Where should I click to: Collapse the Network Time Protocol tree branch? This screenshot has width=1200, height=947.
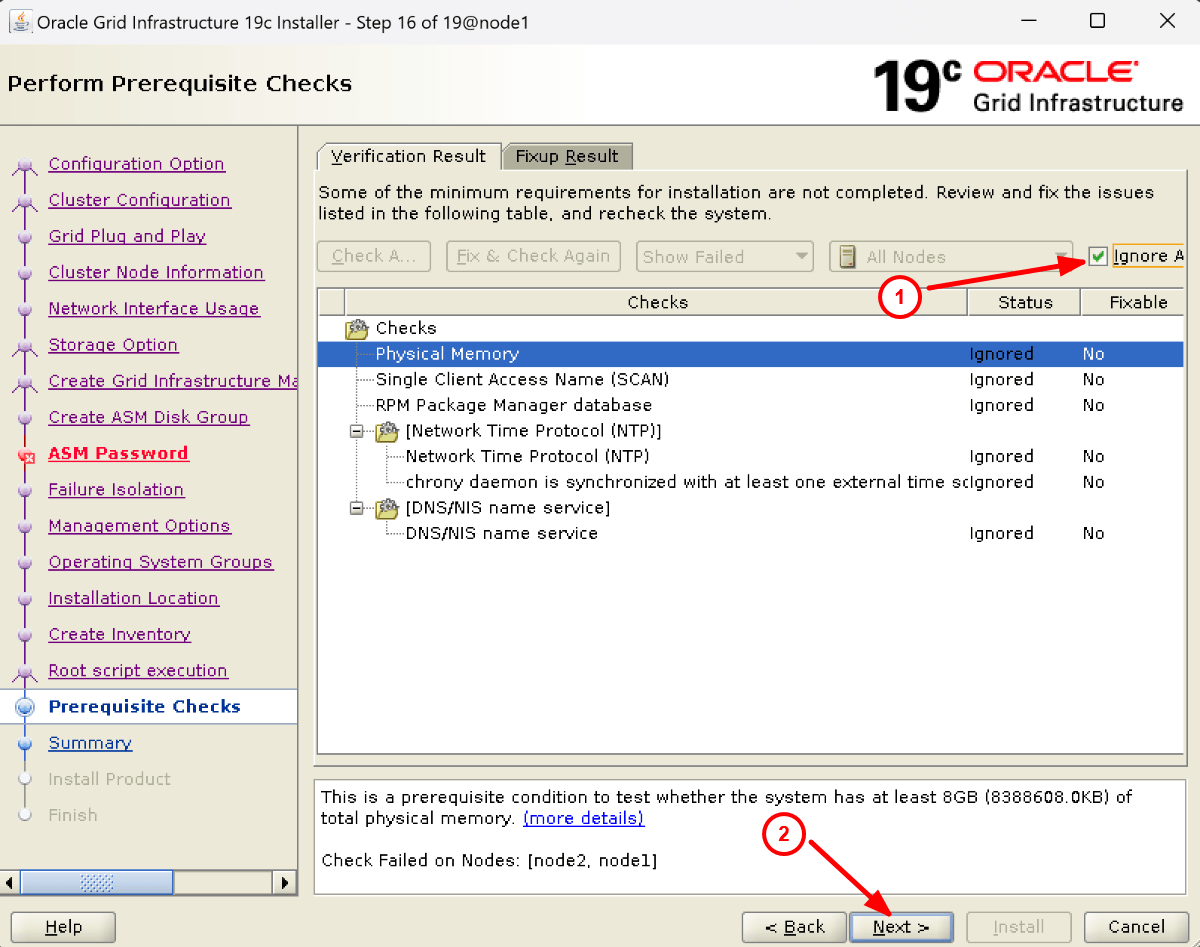coord(356,430)
